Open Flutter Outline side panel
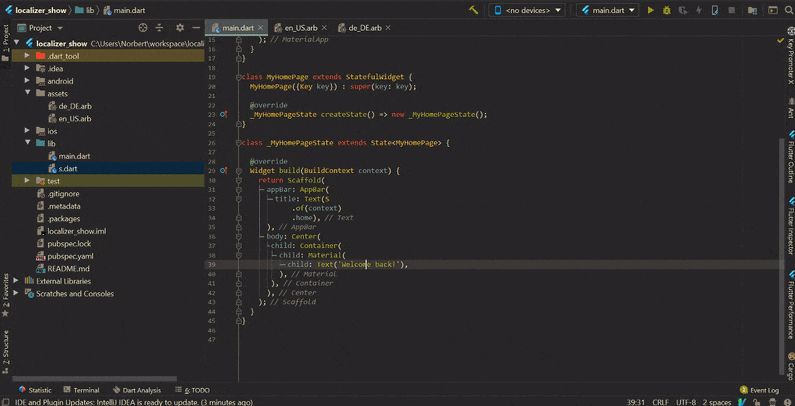 (790, 157)
